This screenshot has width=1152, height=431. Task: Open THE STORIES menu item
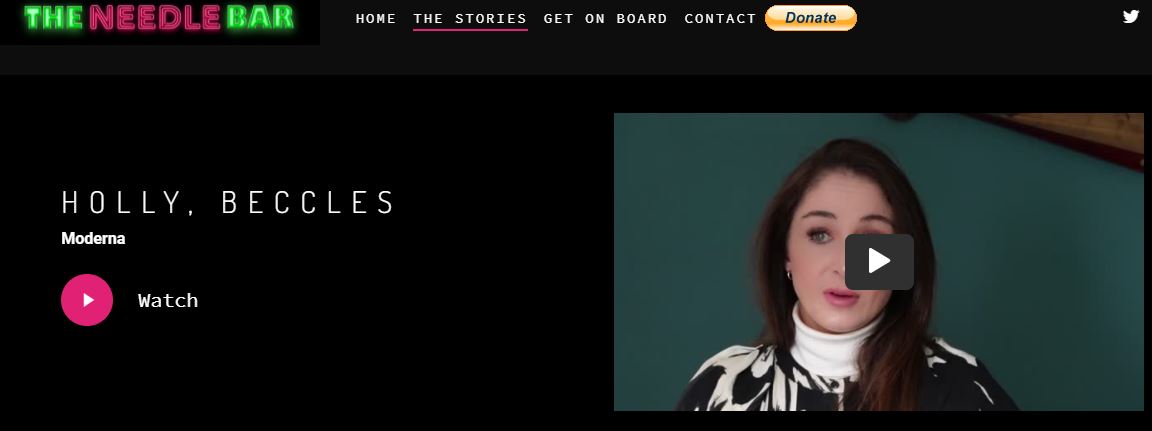tap(470, 18)
